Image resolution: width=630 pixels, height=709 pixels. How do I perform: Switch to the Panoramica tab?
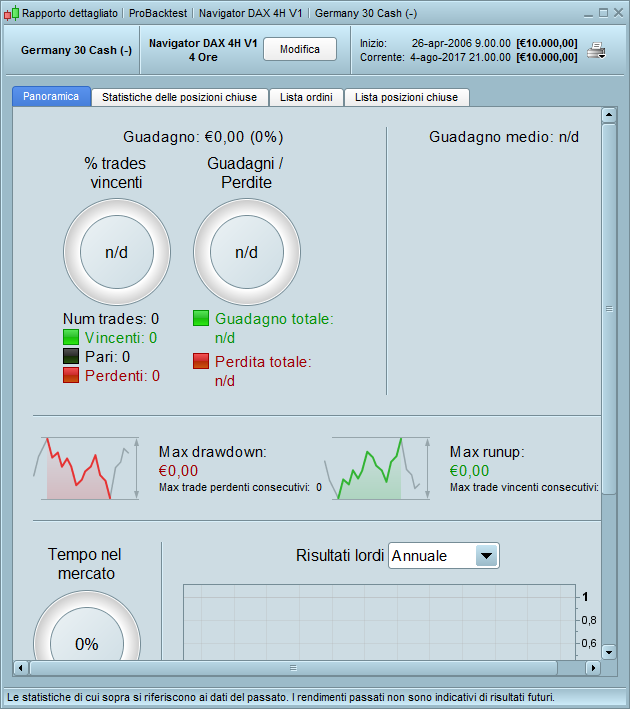(51, 96)
